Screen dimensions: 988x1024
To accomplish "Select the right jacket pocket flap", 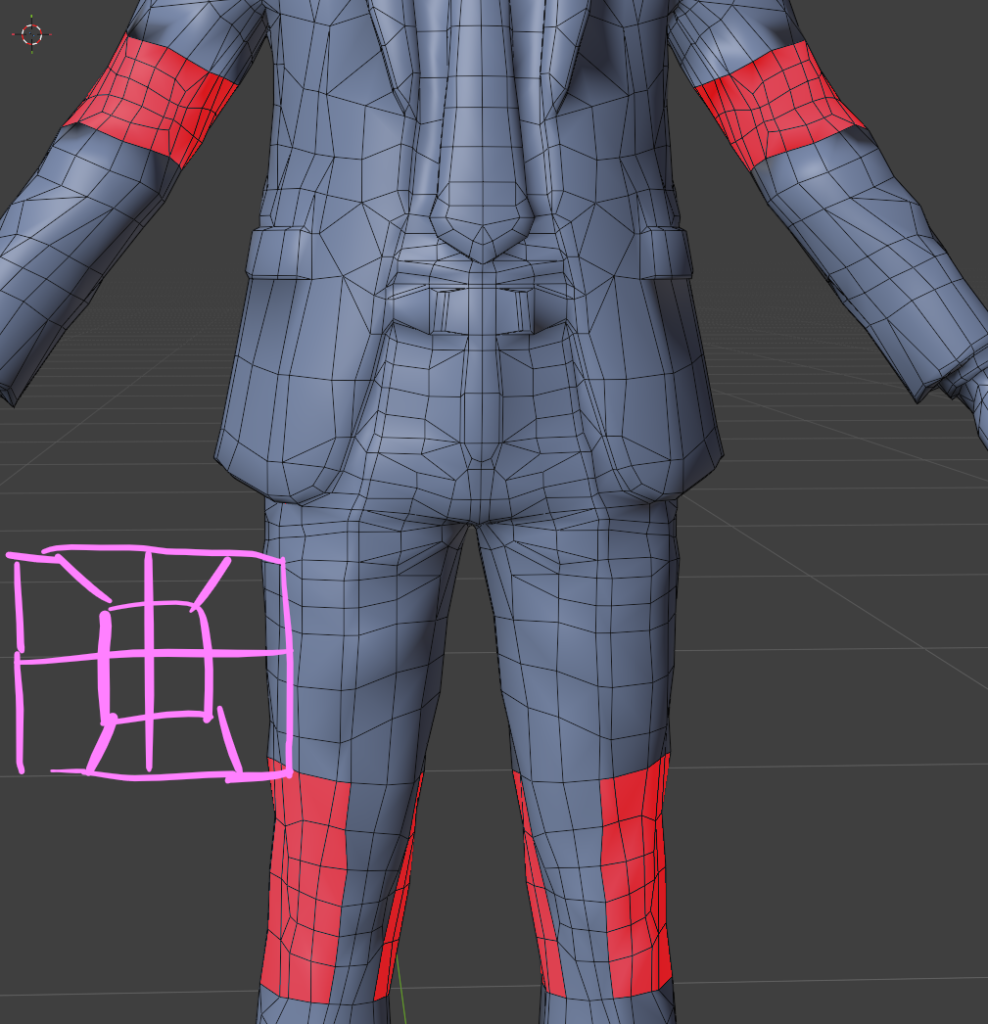I will tap(666, 251).
